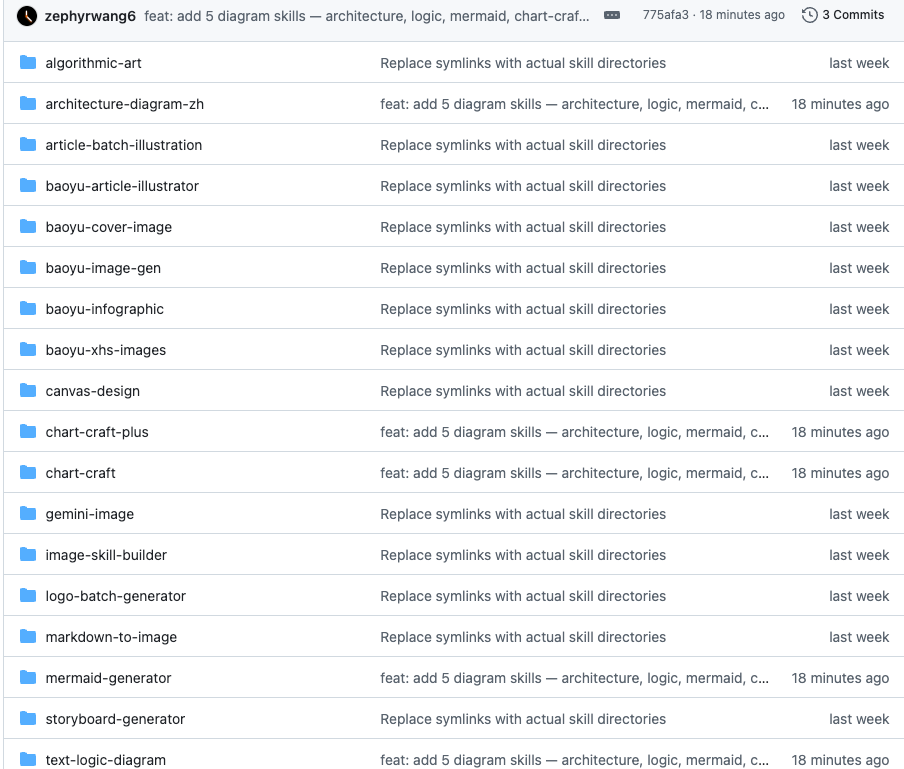Screen dimensions: 904x769
Task: Open commit hash 775afa3
Action: click(x=665, y=16)
